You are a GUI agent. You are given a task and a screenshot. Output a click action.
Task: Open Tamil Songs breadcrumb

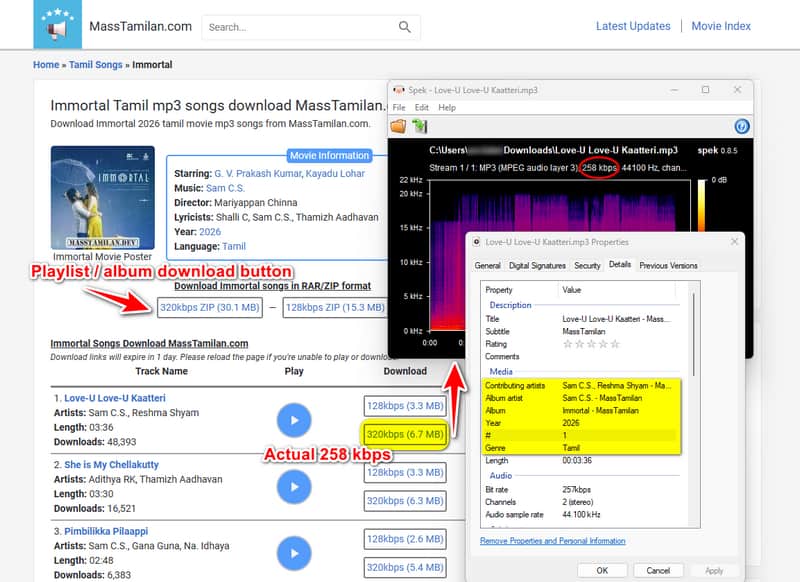[x=95, y=65]
